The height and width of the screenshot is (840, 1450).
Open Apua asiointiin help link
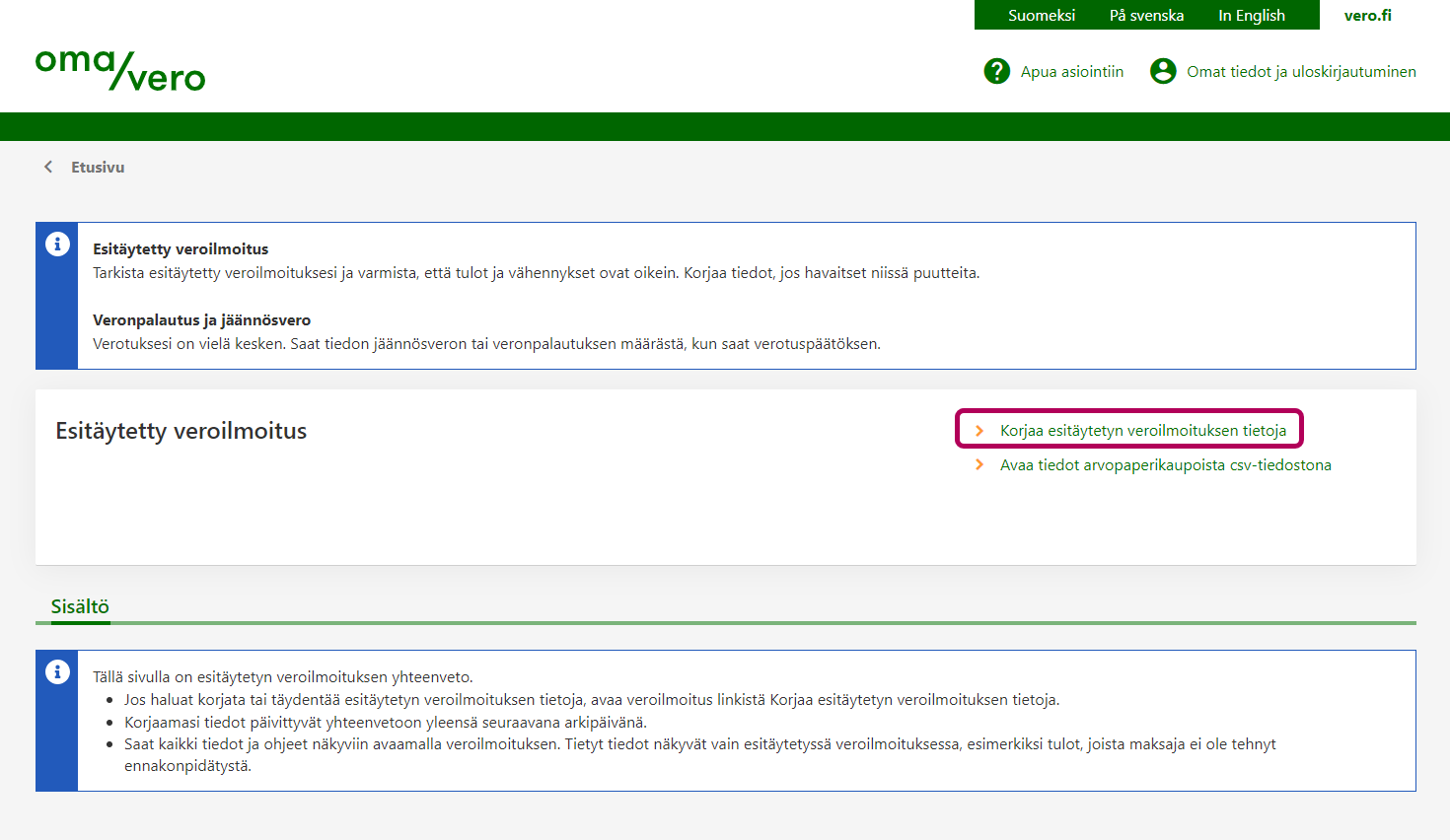point(1071,72)
